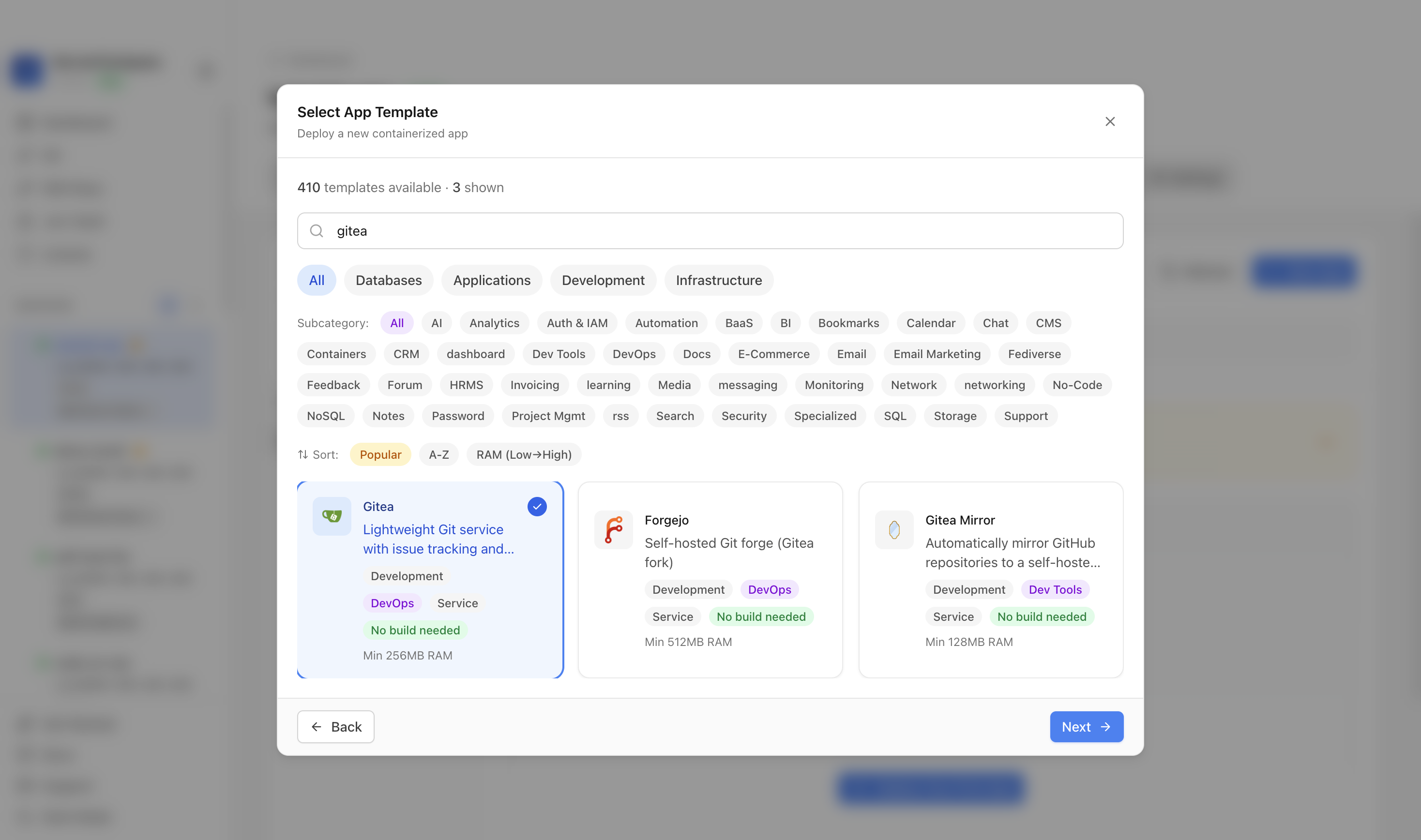Filter by Notes subcategory
The image size is (1421, 840).
pos(388,416)
